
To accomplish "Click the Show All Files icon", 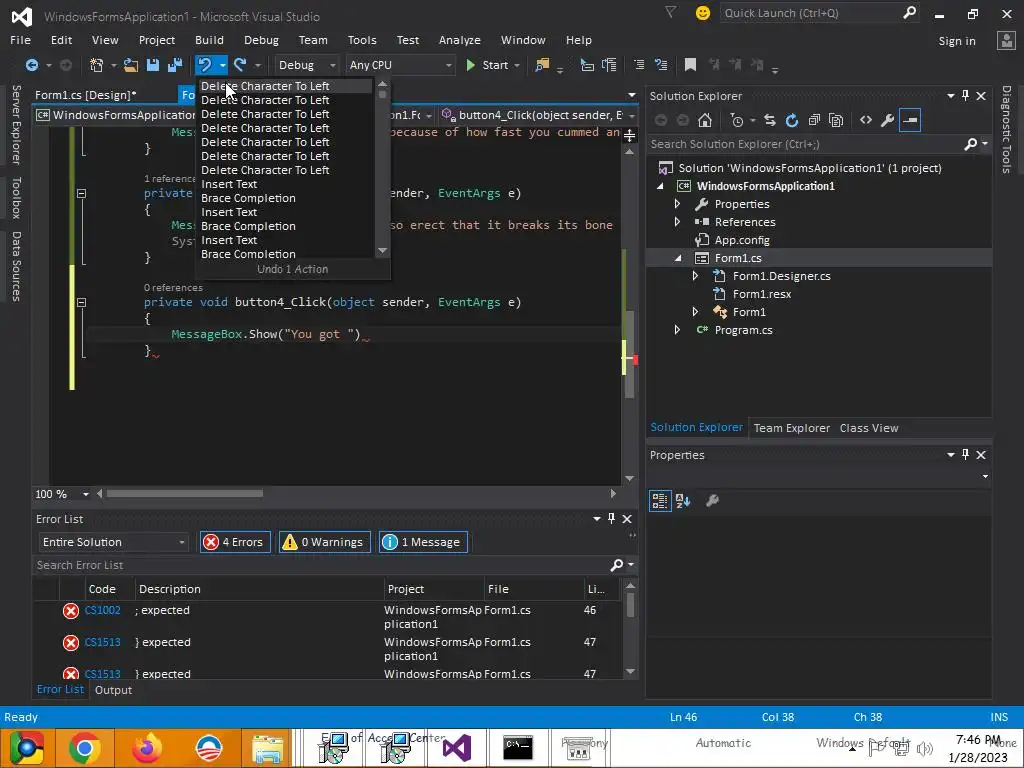I will pyautogui.click(x=836, y=120).
